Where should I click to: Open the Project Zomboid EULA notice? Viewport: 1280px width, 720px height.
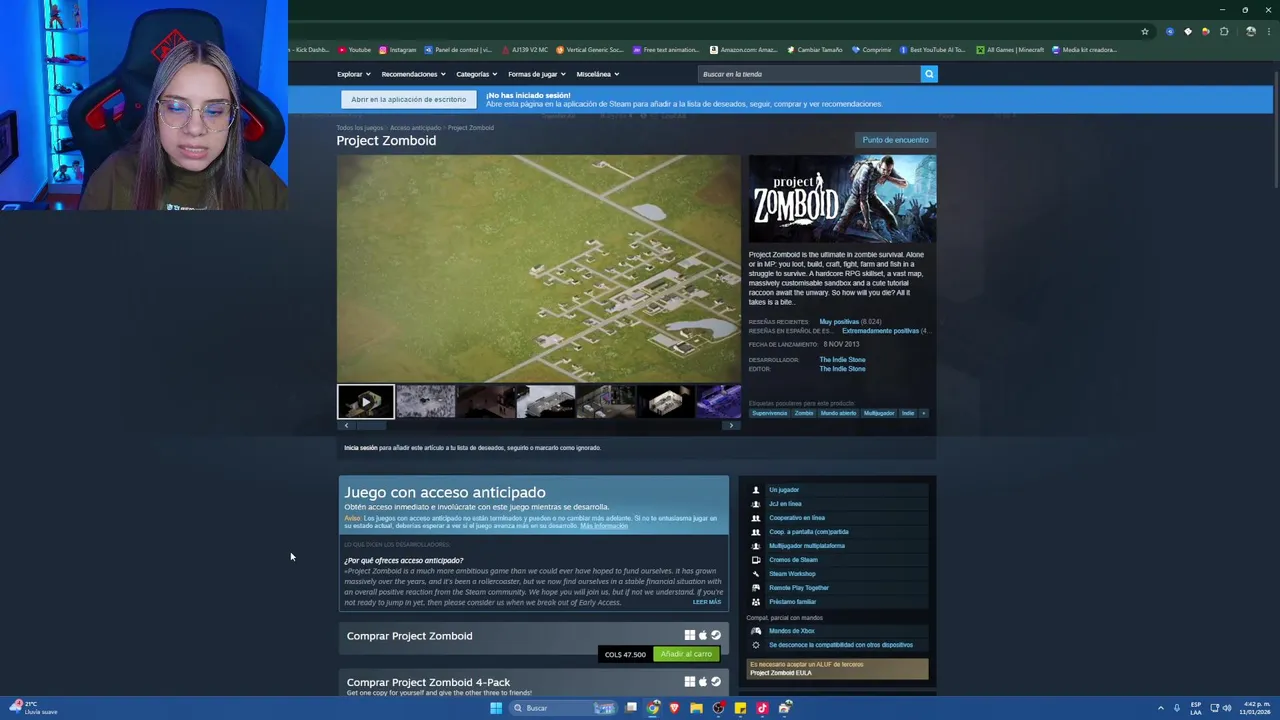point(838,668)
